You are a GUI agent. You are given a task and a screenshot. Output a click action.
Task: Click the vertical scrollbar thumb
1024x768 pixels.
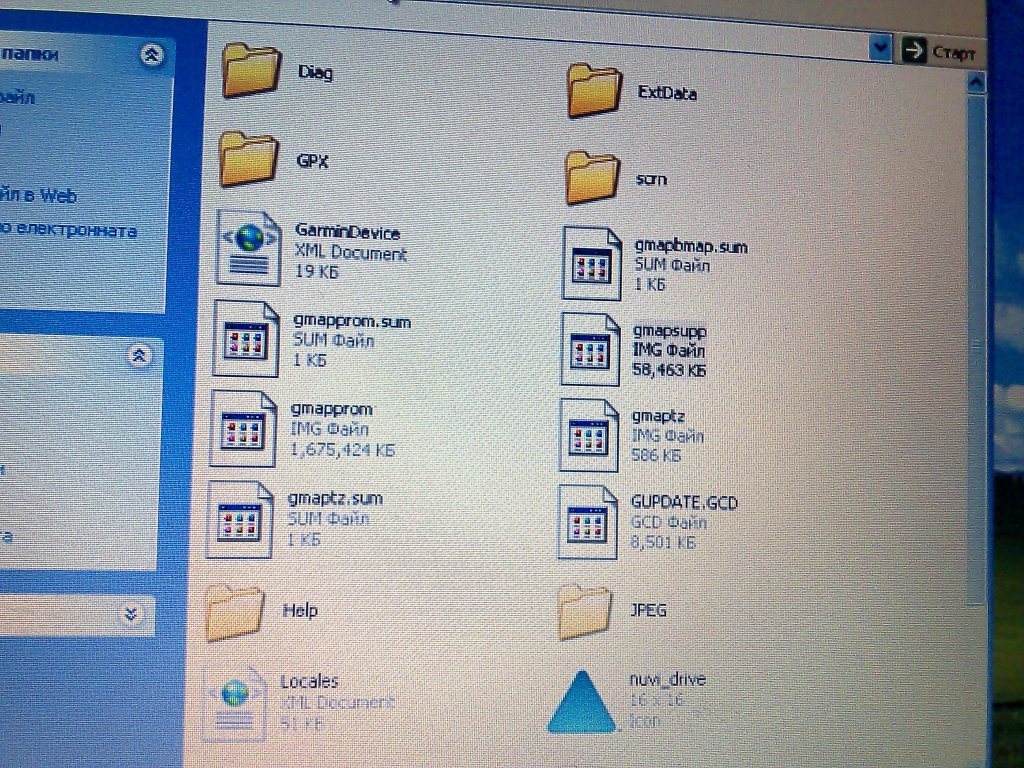coord(977,349)
